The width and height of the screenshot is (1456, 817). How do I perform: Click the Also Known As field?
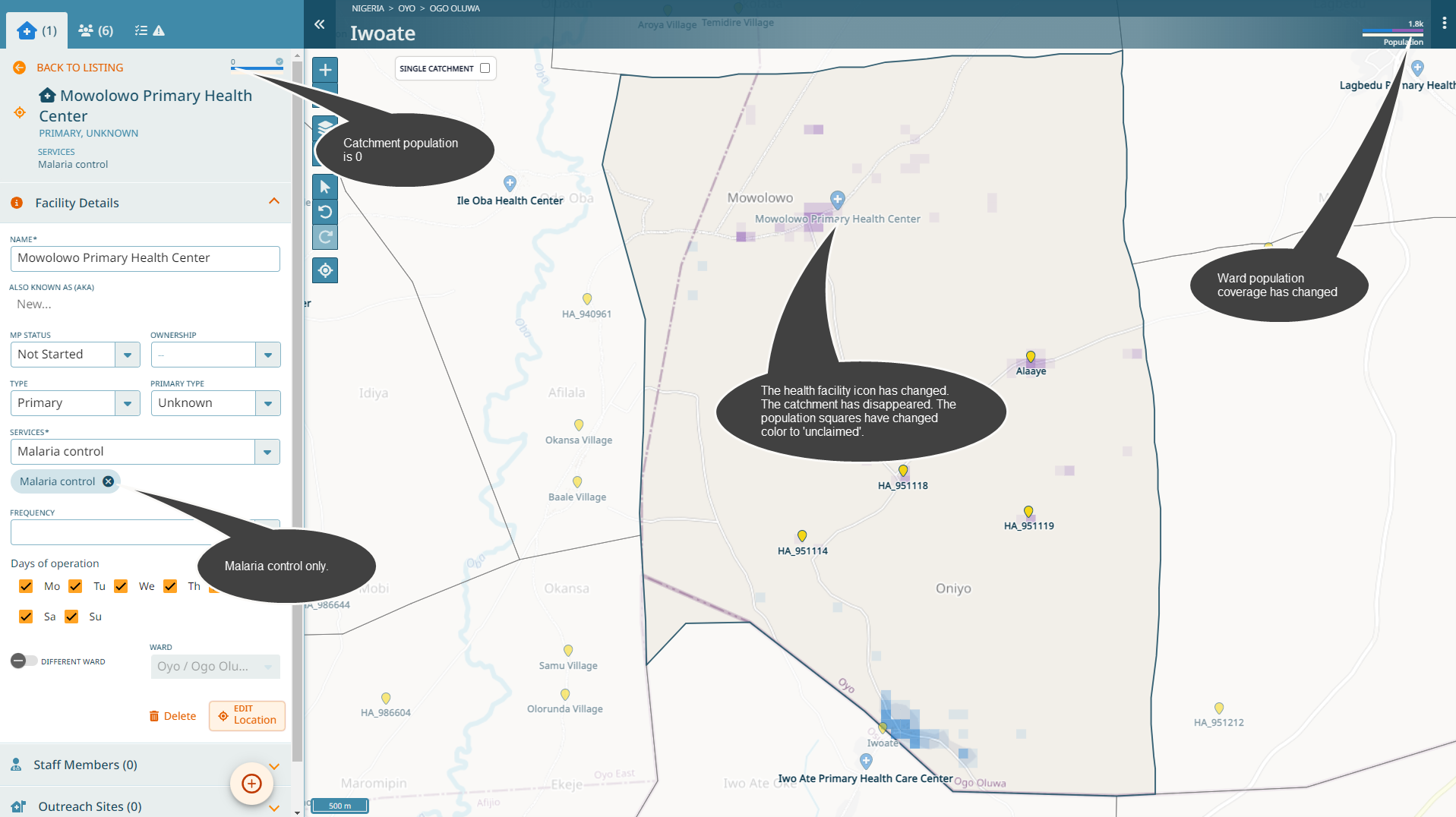[145, 304]
